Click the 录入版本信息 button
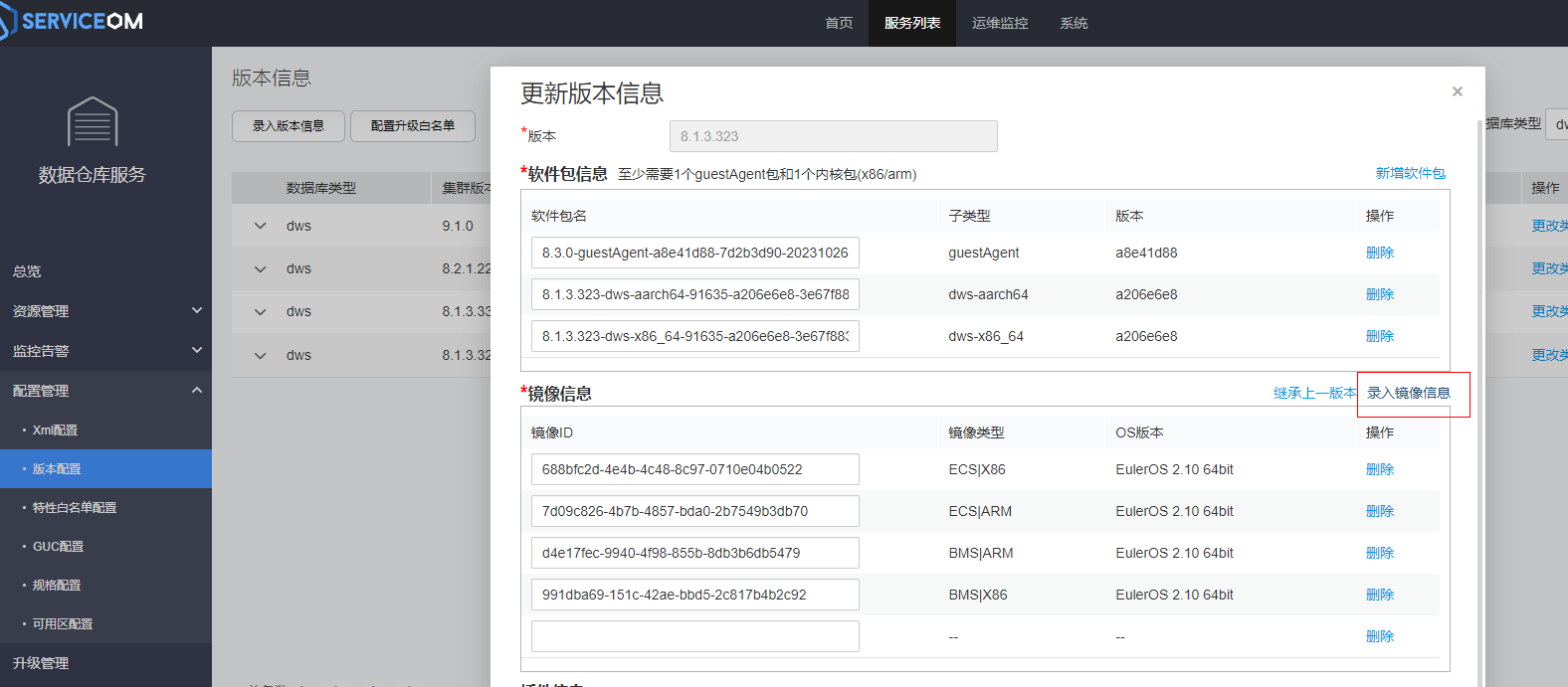The width and height of the screenshot is (1568, 687). point(289,126)
